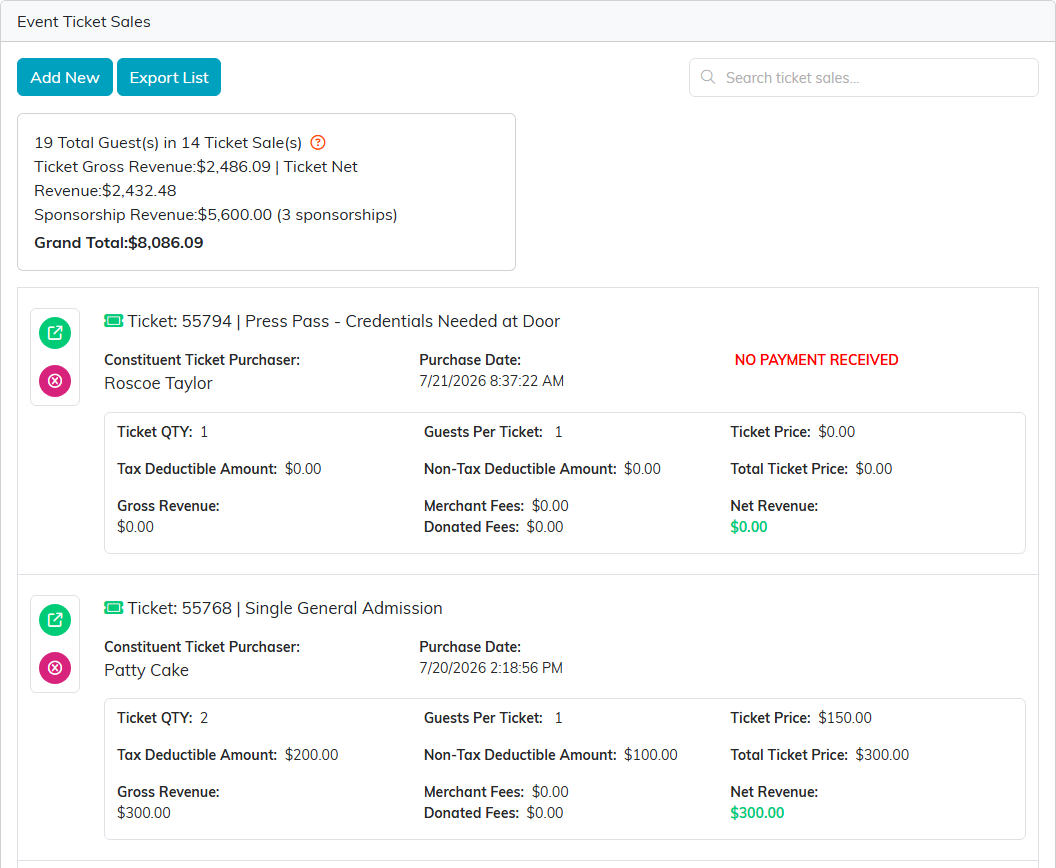Focus the Search ticket sales field
Viewport: 1056px width, 868px height.
point(863,77)
